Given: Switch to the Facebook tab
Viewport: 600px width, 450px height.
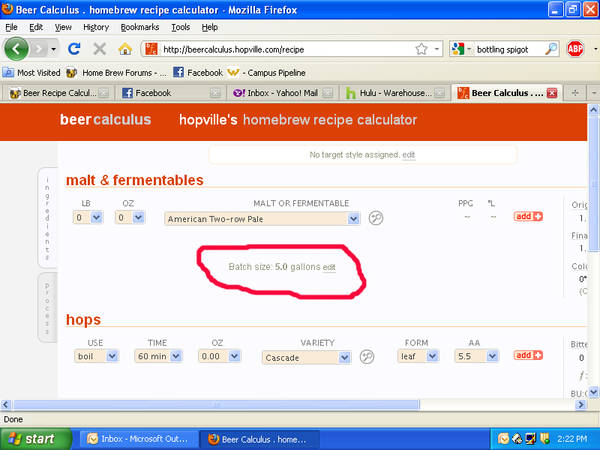Looking at the screenshot, I should tap(170, 93).
